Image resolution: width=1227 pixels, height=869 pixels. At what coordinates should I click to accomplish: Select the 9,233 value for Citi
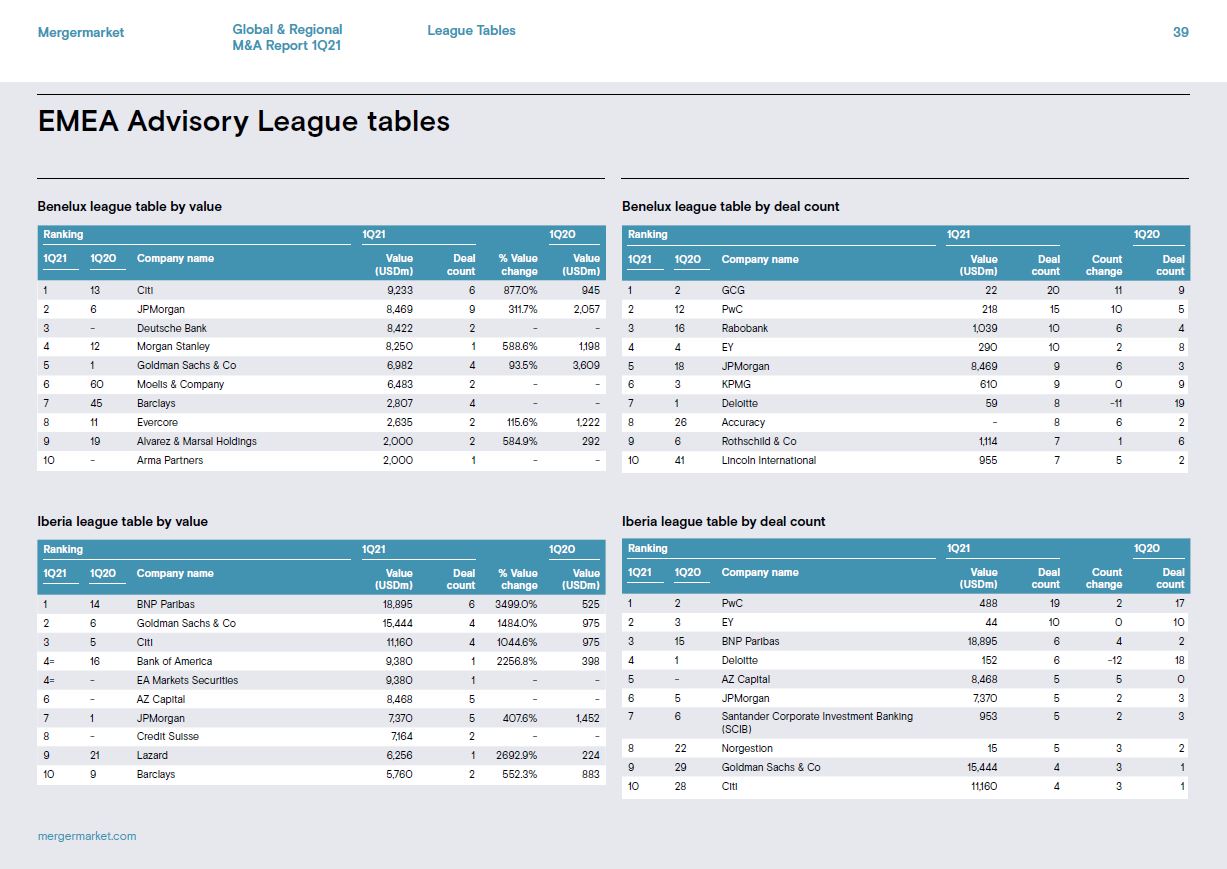(399, 290)
